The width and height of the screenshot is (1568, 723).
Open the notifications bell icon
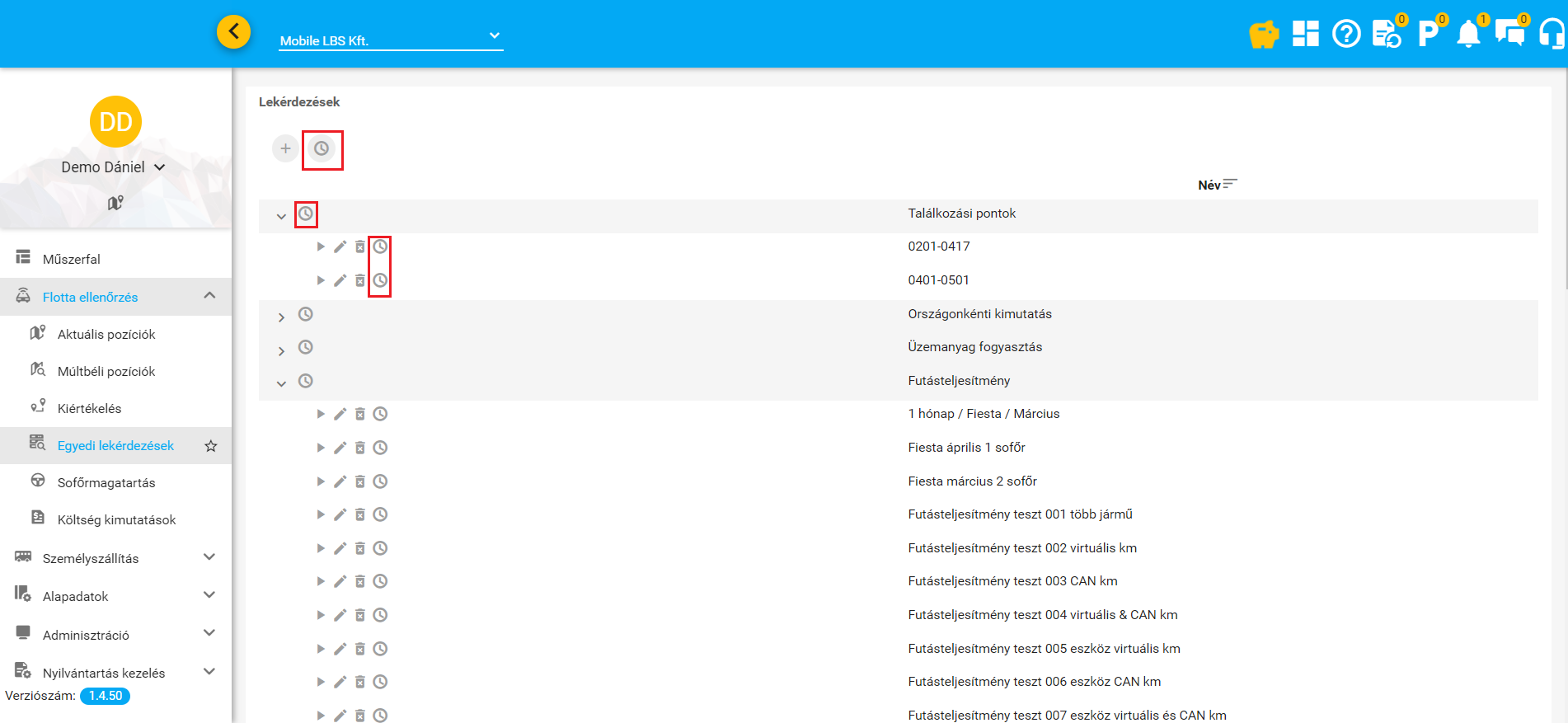tap(1468, 34)
